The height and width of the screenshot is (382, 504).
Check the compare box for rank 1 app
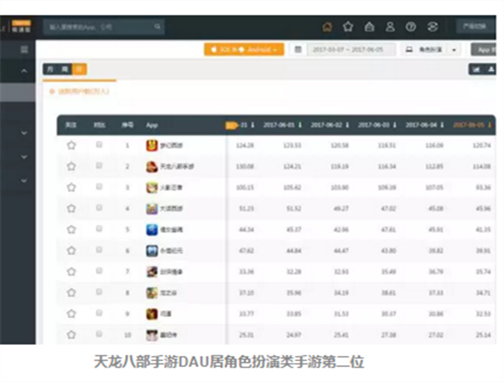99,145
